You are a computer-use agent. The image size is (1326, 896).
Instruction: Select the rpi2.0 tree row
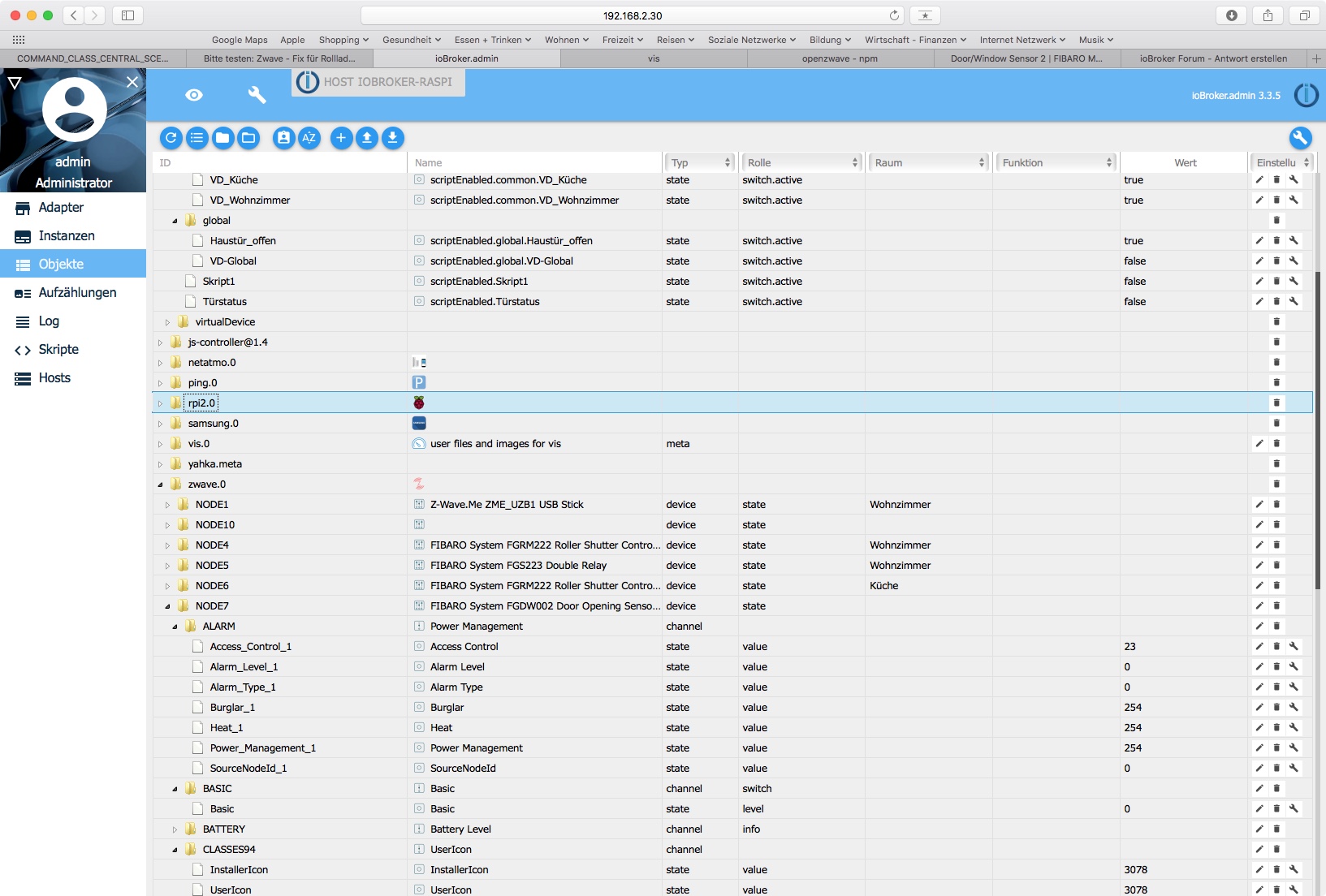pos(732,403)
